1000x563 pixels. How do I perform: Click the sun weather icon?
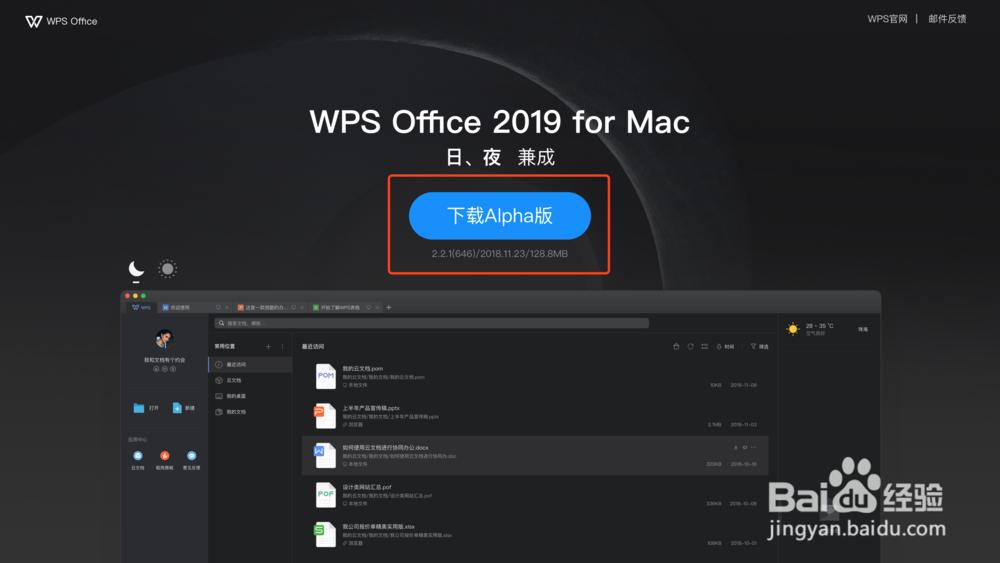pyautogui.click(x=793, y=329)
